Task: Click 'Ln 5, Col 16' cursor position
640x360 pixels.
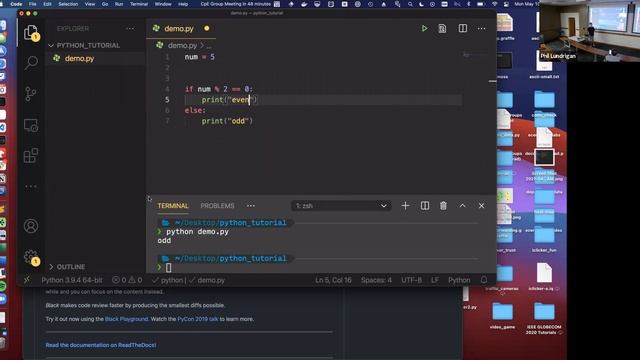Action: pos(333,280)
